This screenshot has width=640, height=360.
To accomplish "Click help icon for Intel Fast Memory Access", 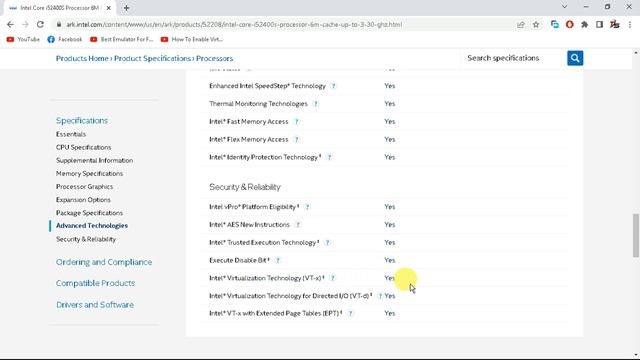I will (x=296, y=122).
